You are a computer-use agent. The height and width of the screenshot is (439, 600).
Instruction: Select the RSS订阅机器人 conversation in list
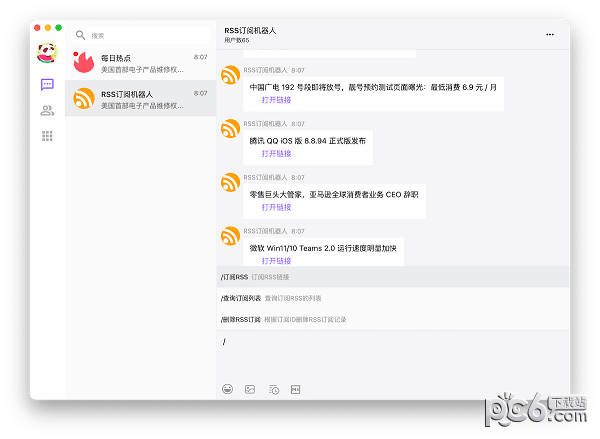coord(140,98)
